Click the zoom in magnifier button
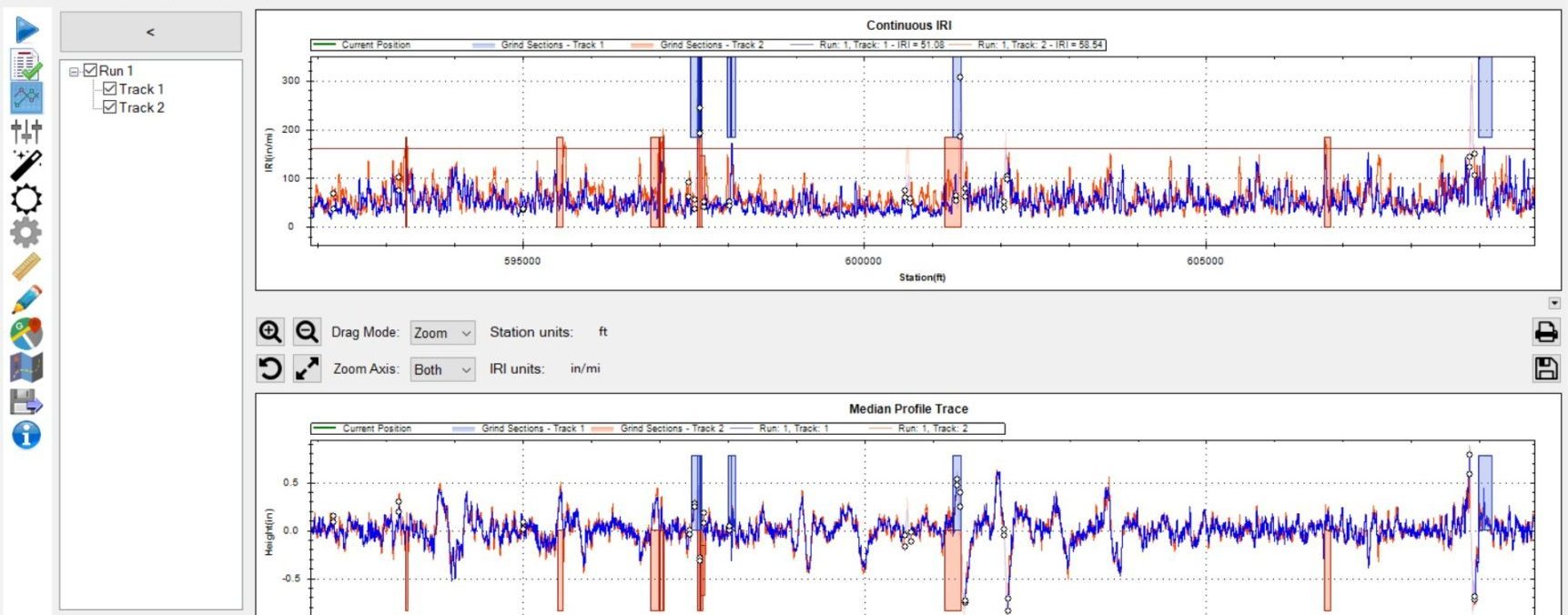The width and height of the screenshot is (1568, 615). pyautogui.click(x=270, y=332)
